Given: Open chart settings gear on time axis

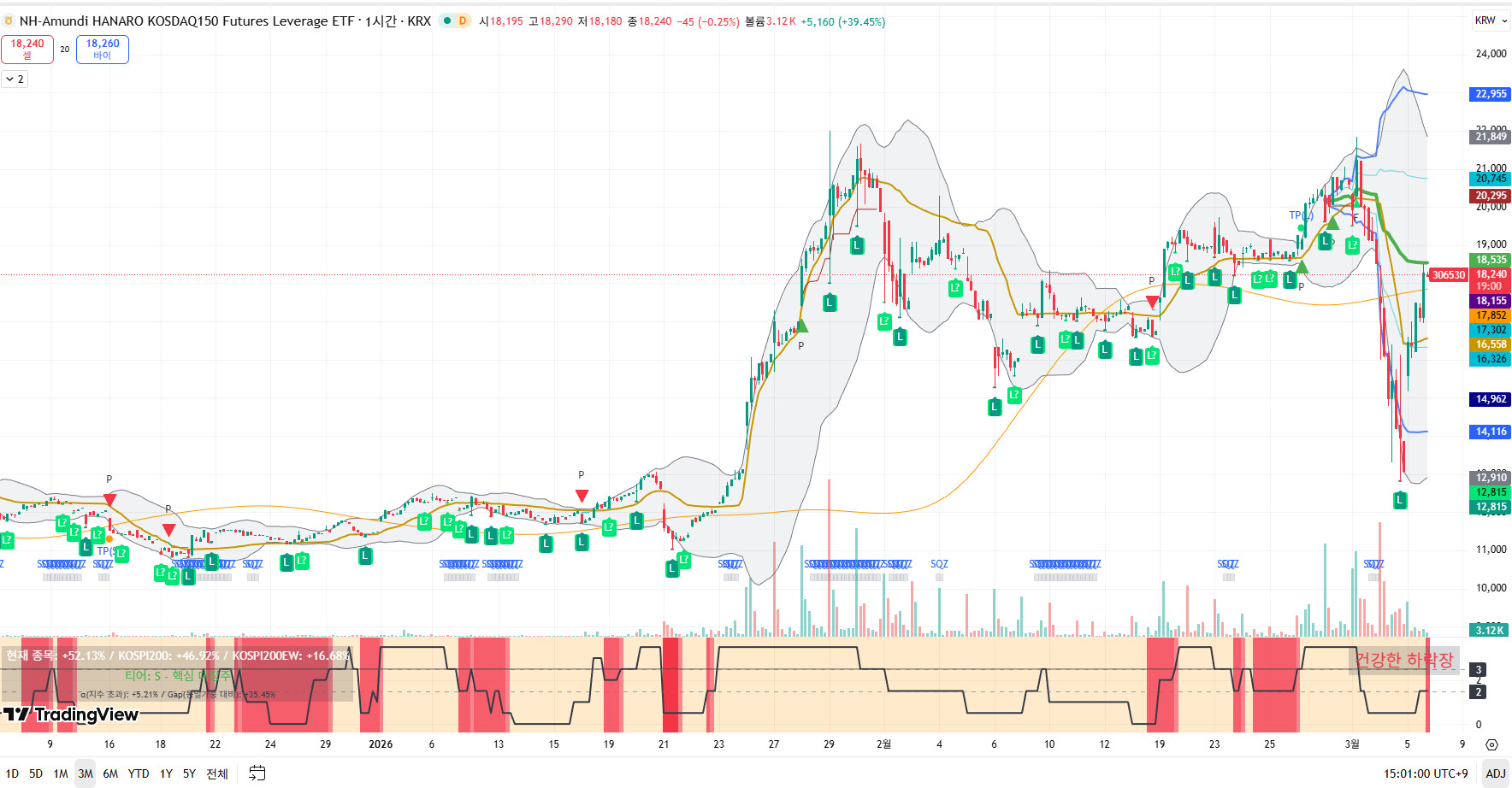Looking at the screenshot, I should [1491, 744].
